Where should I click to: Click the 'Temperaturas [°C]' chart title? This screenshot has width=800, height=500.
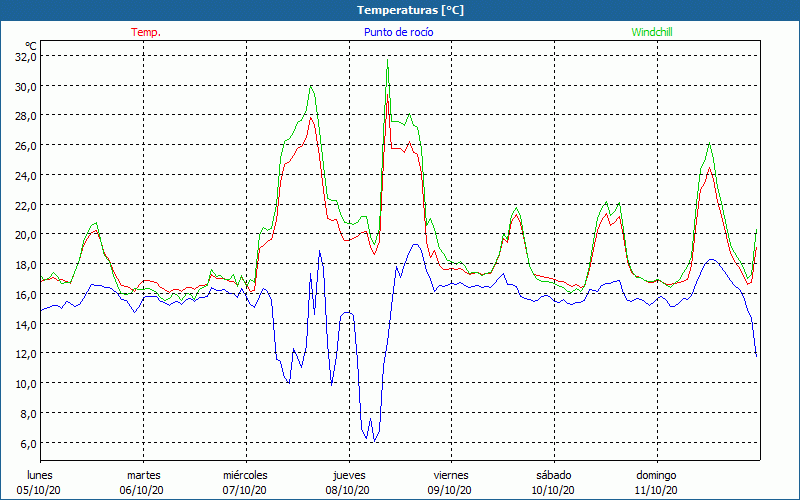(410, 10)
